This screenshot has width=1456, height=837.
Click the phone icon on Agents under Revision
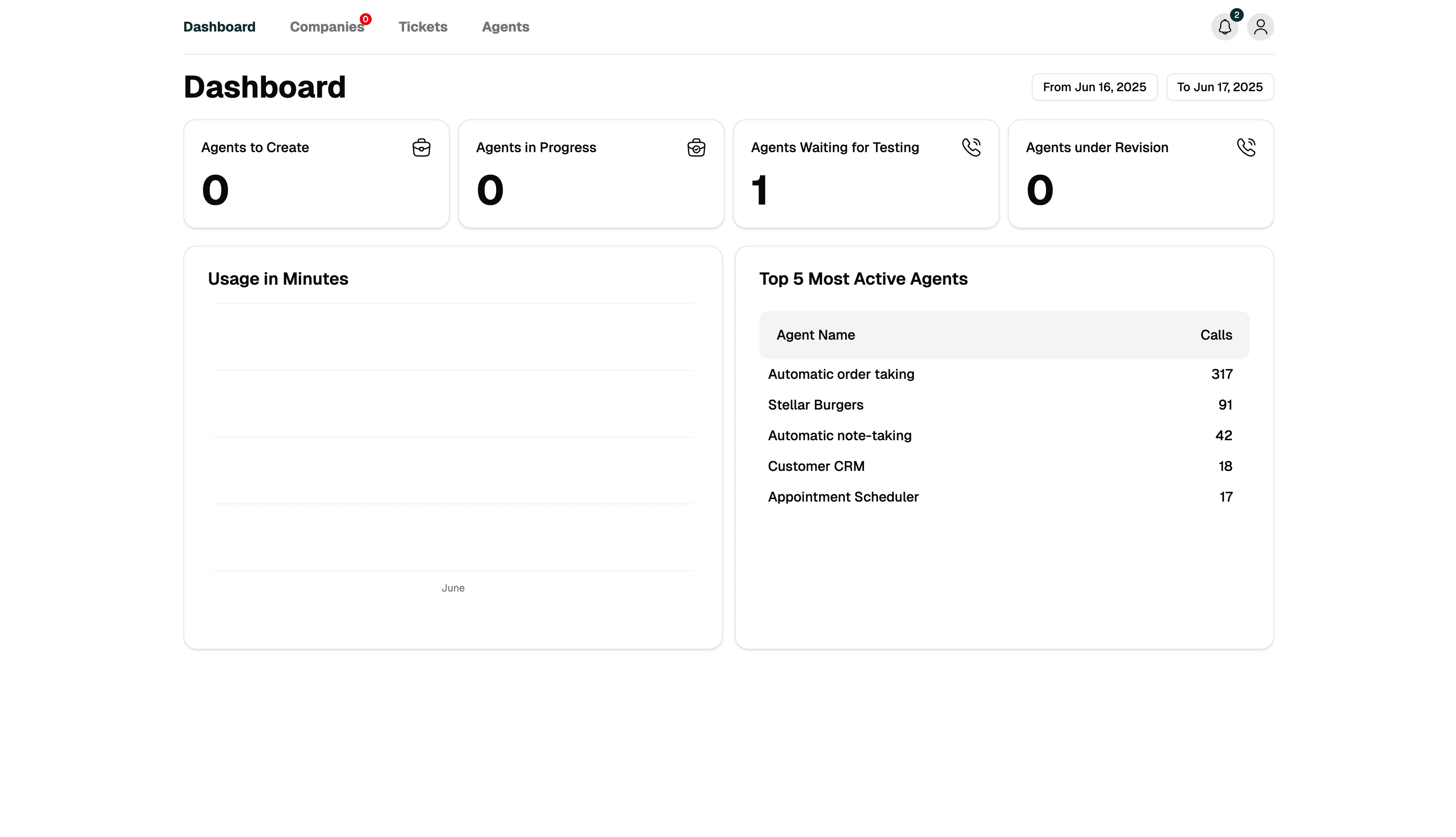(x=1247, y=147)
